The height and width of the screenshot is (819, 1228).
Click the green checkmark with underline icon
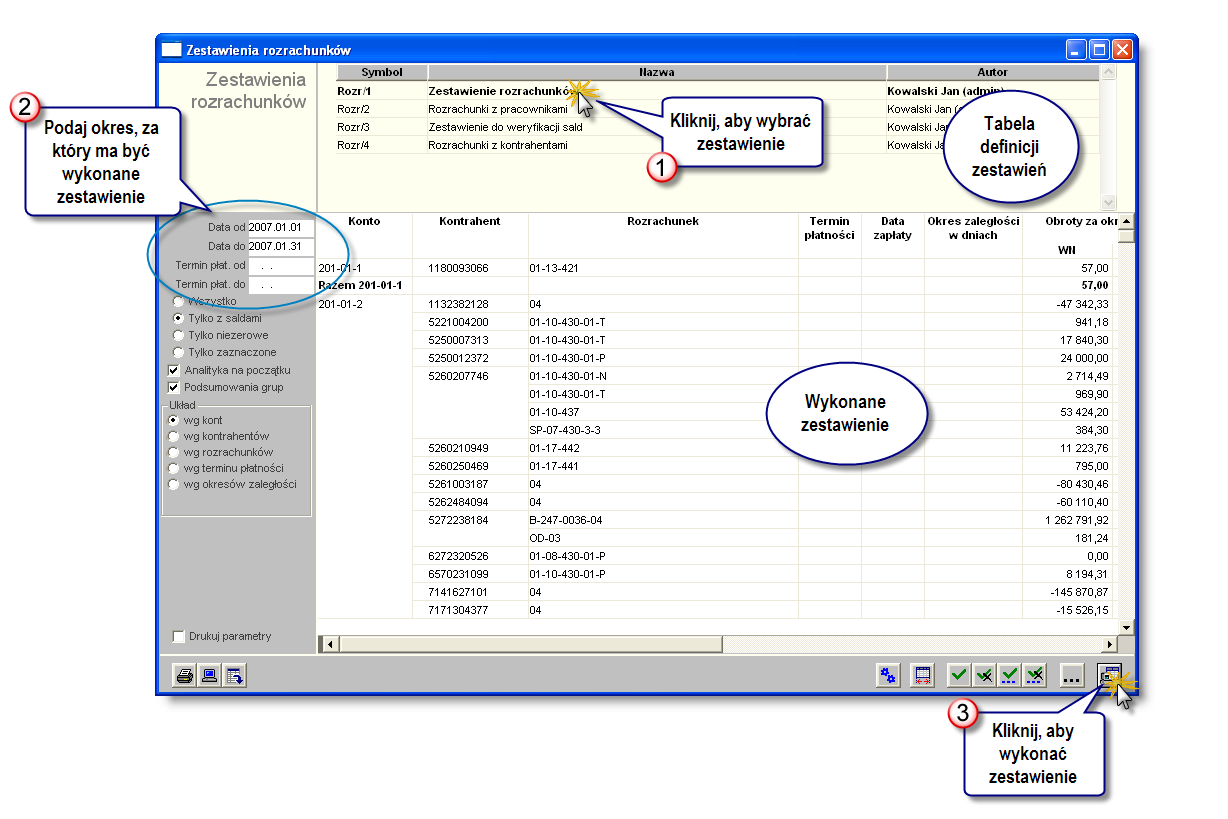point(1010,676)
